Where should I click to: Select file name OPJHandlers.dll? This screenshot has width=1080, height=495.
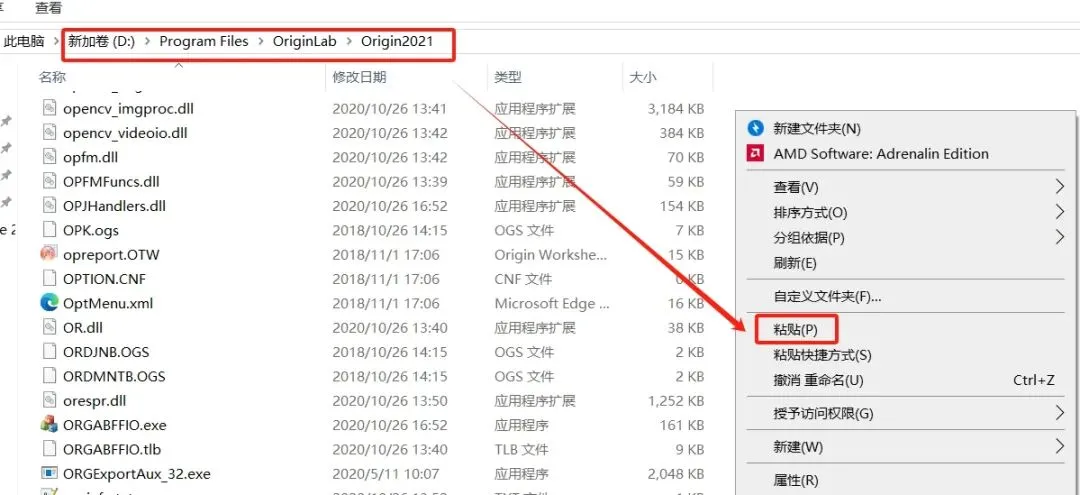(x=114, y=206)
